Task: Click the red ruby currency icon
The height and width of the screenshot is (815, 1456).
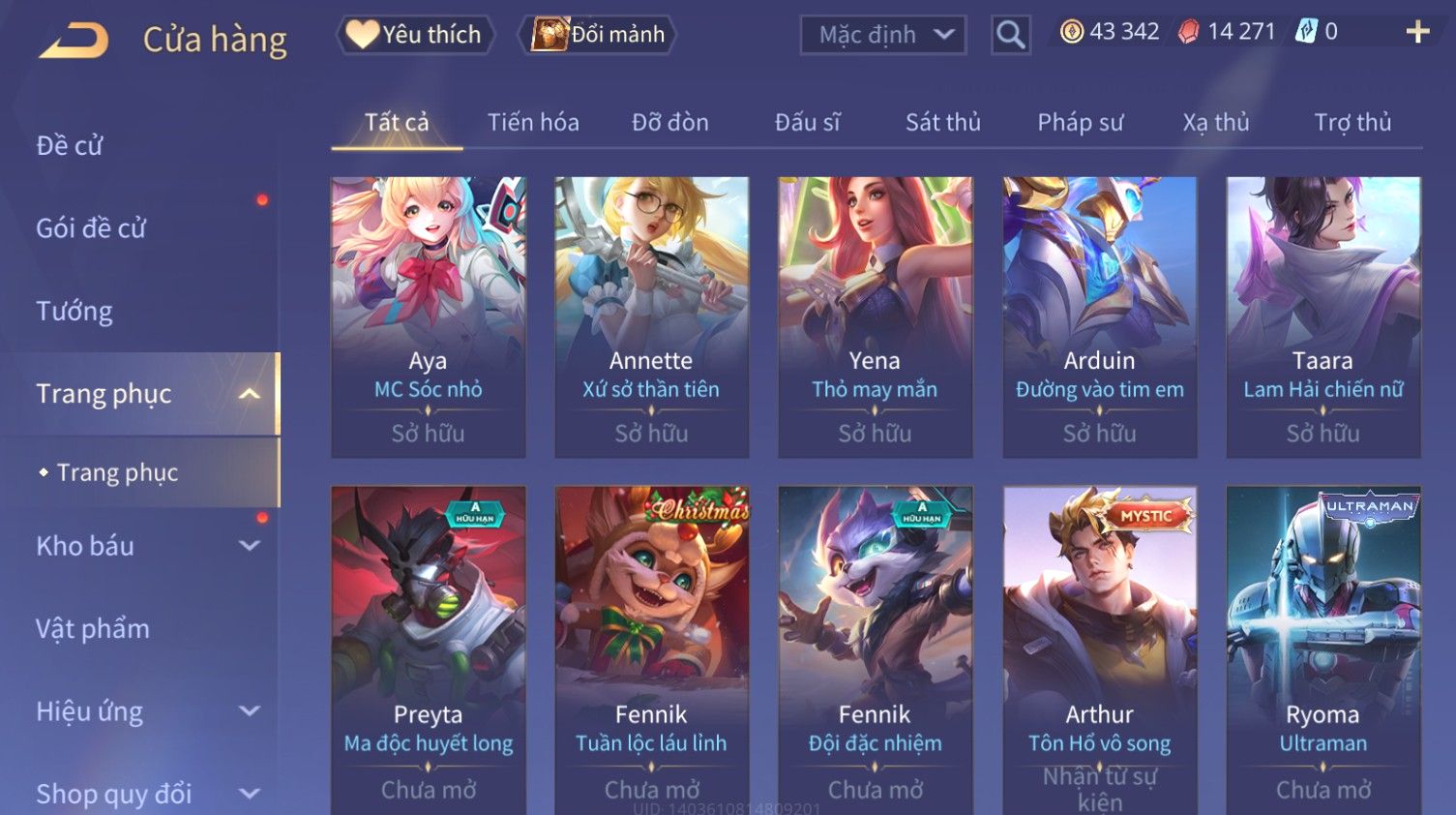Action: (x=1188, y=32)
